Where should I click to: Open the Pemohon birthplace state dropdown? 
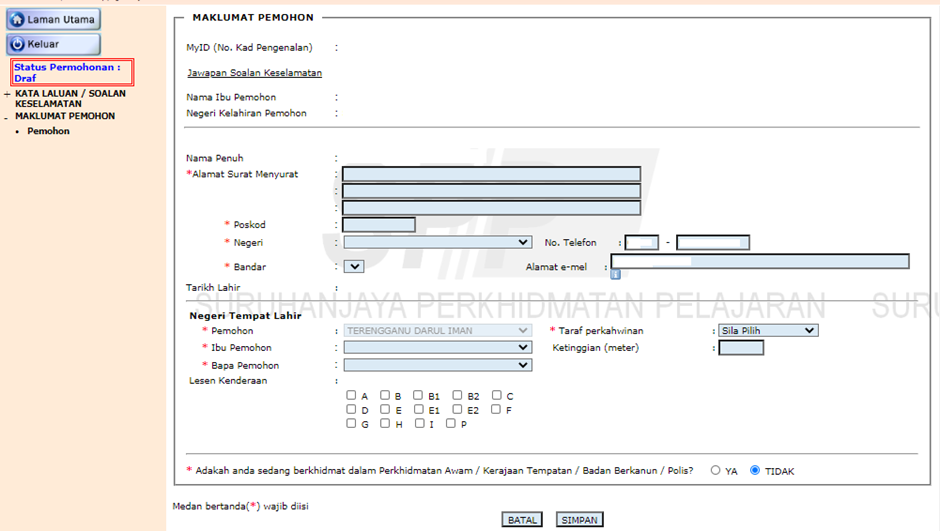tap(438, 331)
